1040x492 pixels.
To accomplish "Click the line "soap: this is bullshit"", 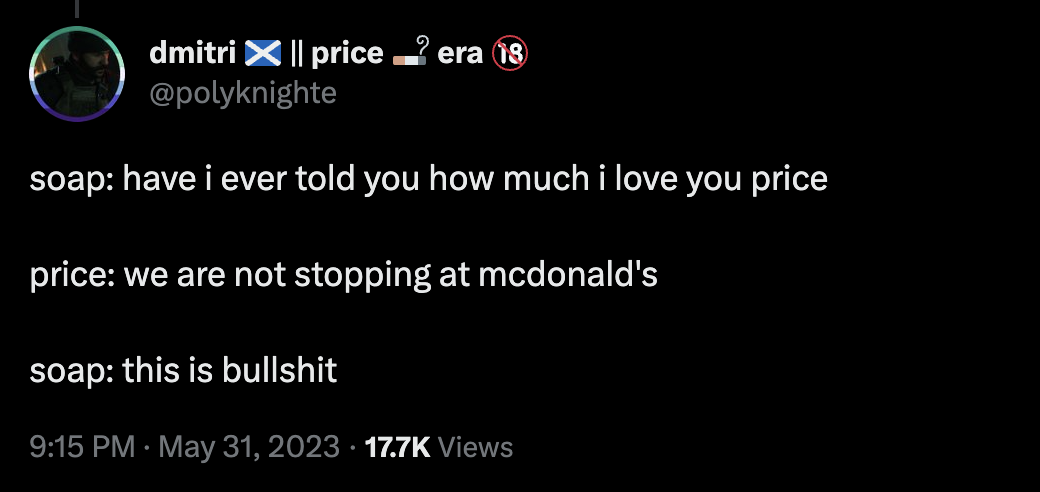I will [x=183, y=372].
